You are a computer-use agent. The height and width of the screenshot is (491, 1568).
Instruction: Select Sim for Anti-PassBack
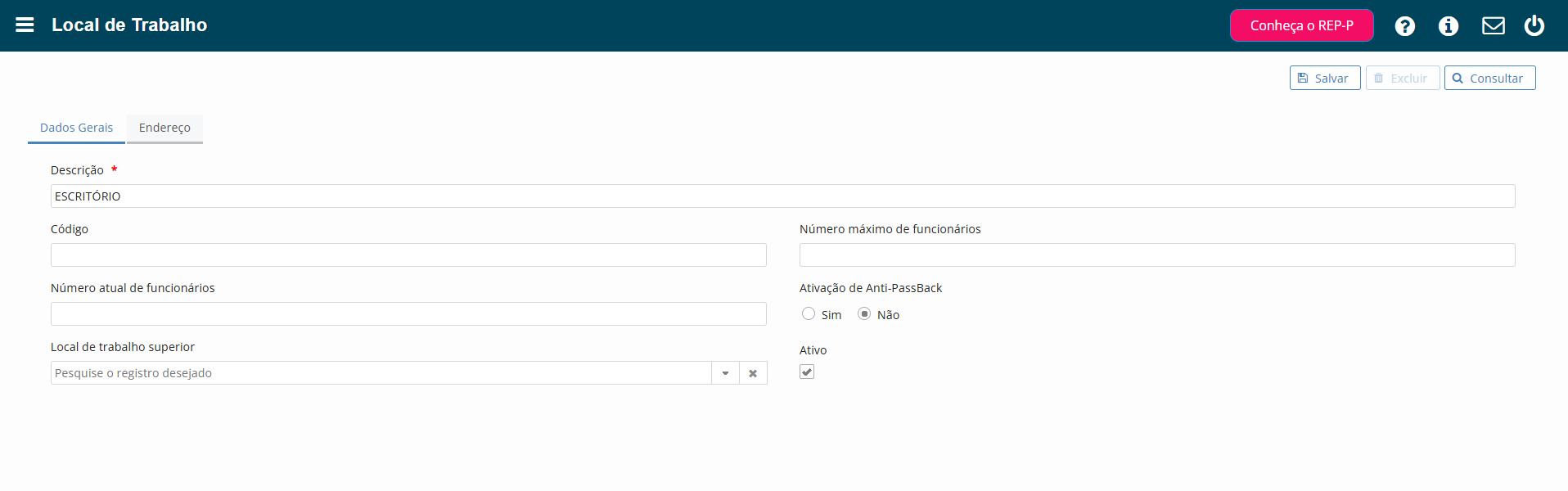point(809,313)
